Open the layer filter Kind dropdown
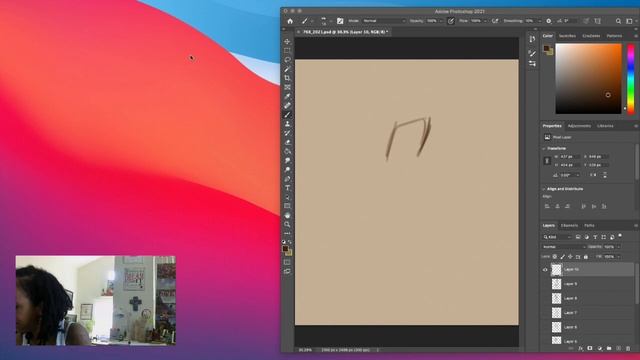The height and width of the screenshot is (360, 640). coord(557,237)
